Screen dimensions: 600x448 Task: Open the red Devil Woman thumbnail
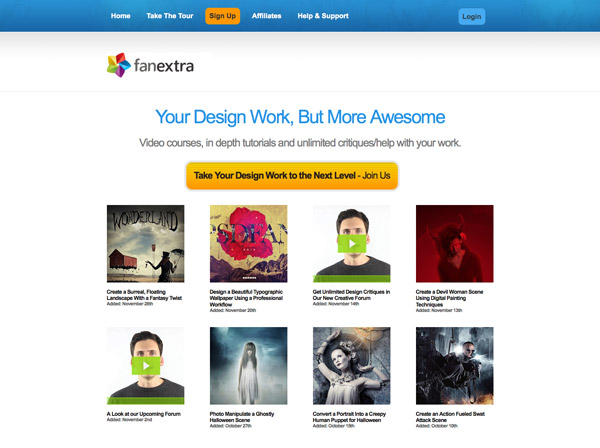pos(455,244)
